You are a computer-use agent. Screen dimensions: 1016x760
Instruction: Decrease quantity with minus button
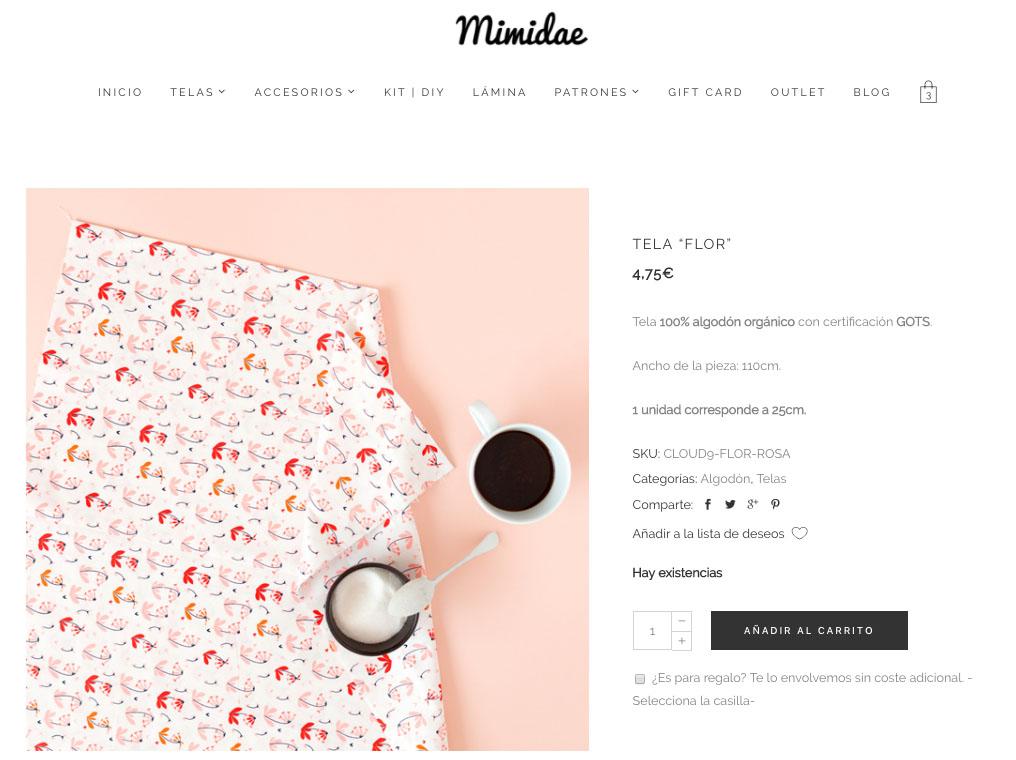tap(682, 621)
